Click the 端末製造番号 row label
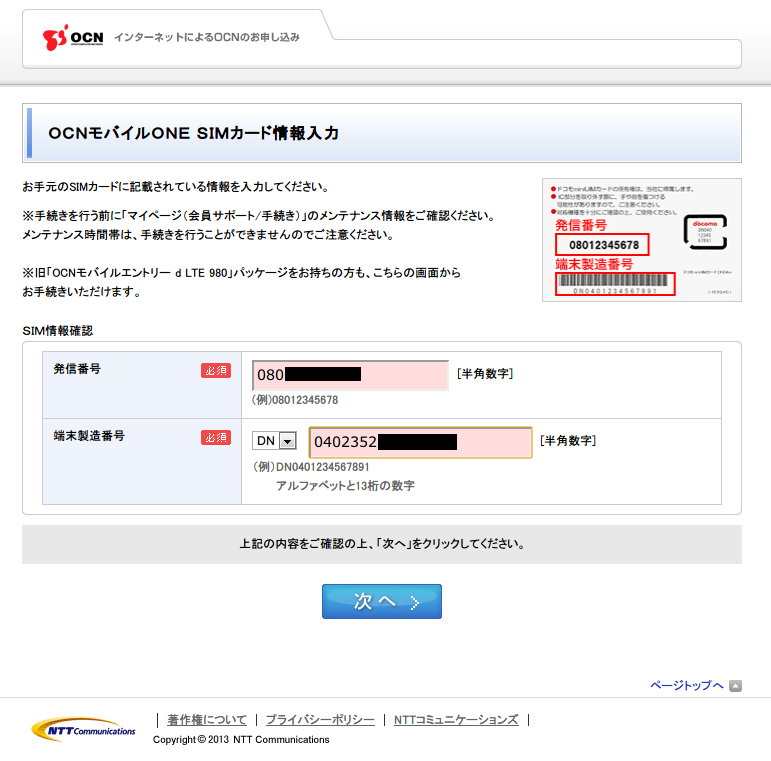 (89, 436)
